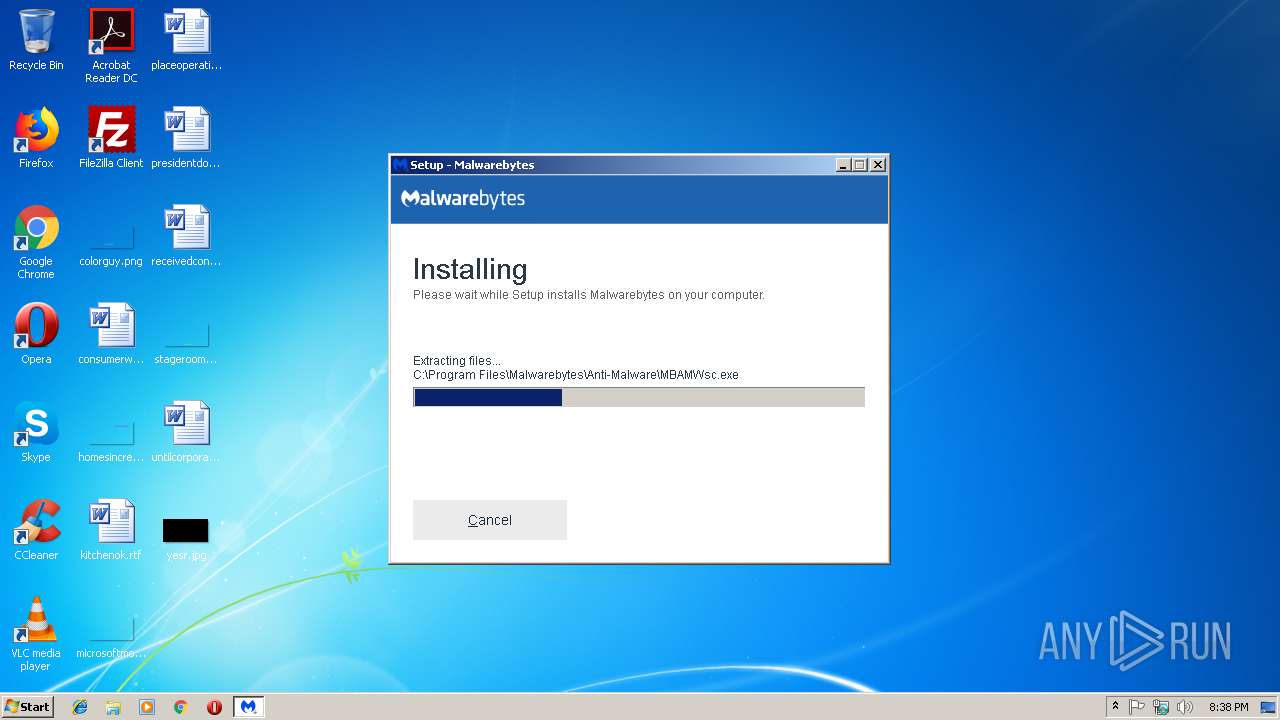Select the CCleaner desktop shortcut
The width and height of the screenshot is (1280, 720).
point(36,530)
